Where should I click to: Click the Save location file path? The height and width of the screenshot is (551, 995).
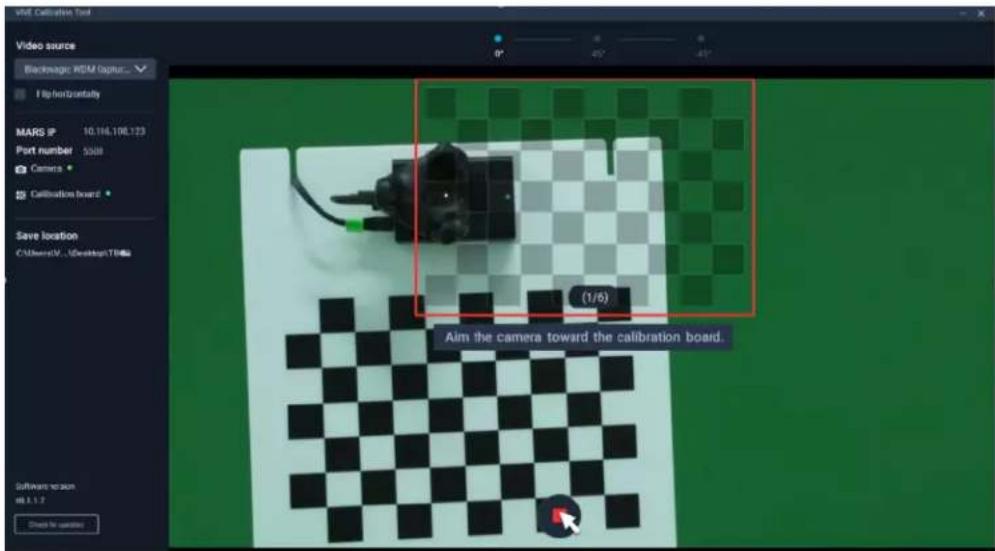[x=73, y=253]
